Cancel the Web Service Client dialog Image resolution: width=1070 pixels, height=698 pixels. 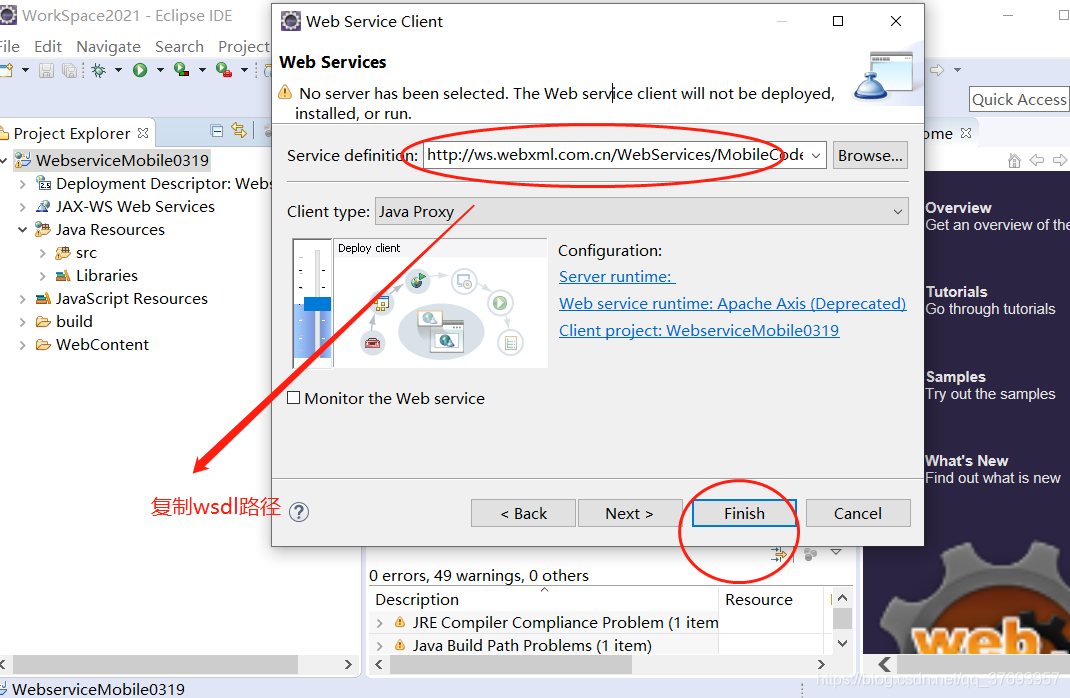coord(858,513)
